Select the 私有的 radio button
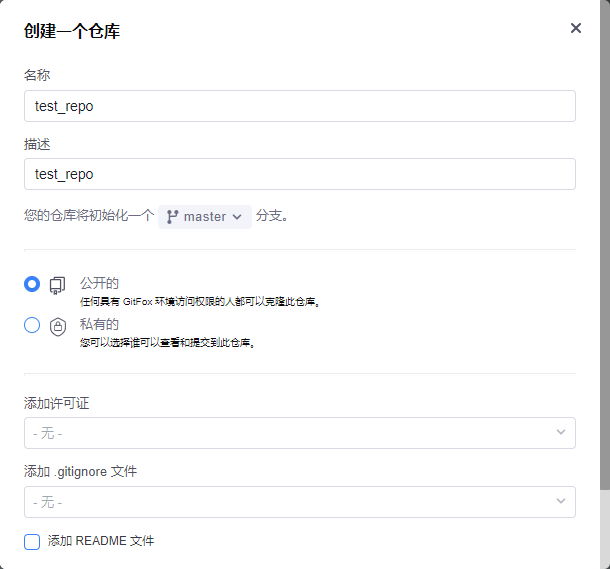The height and width of the screenshot is (569, 610). [x=32, y=325]
